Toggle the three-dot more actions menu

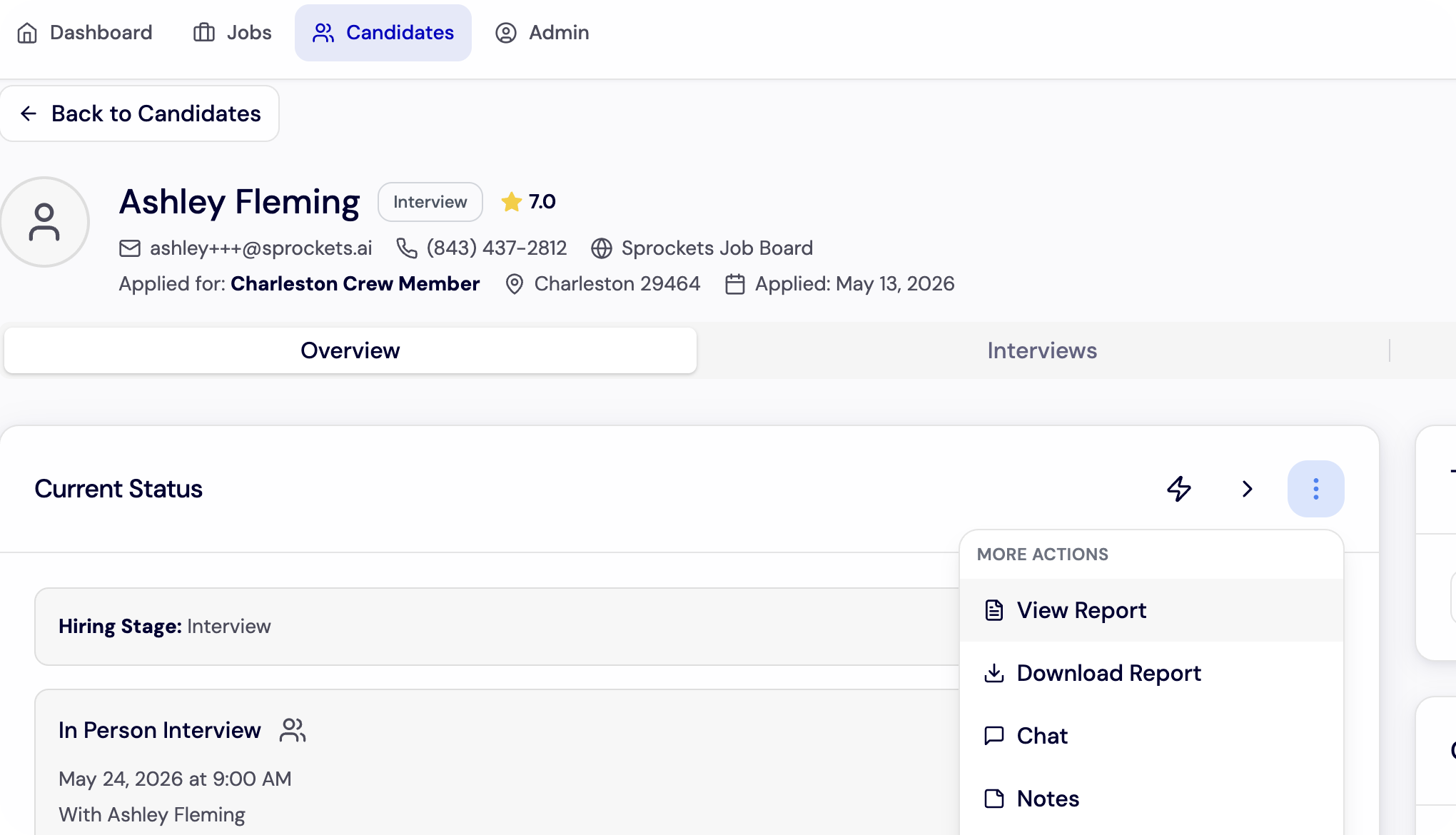coord(1315,489)
